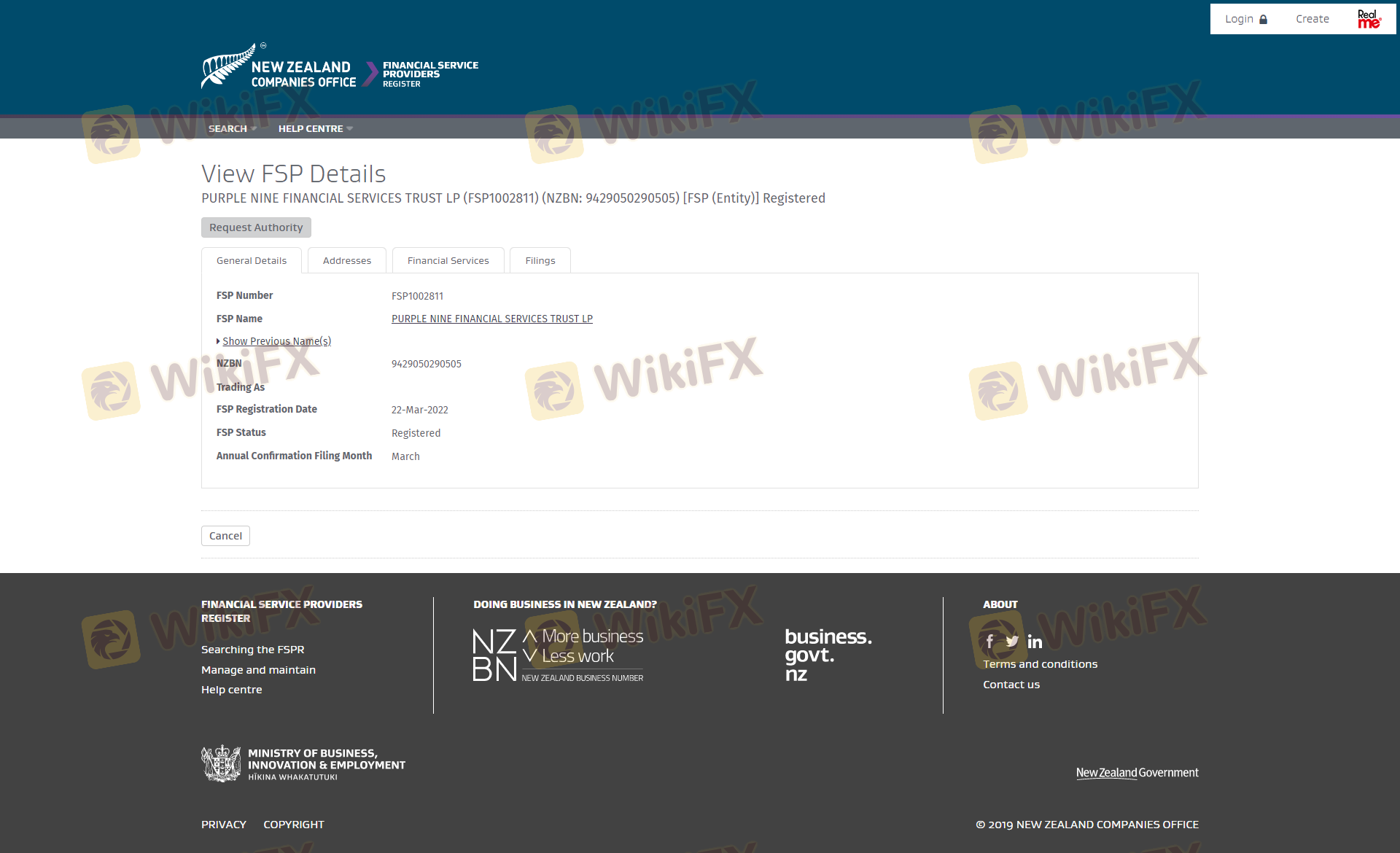Open the Terms and conditions link

click(x=1040, y=664)
